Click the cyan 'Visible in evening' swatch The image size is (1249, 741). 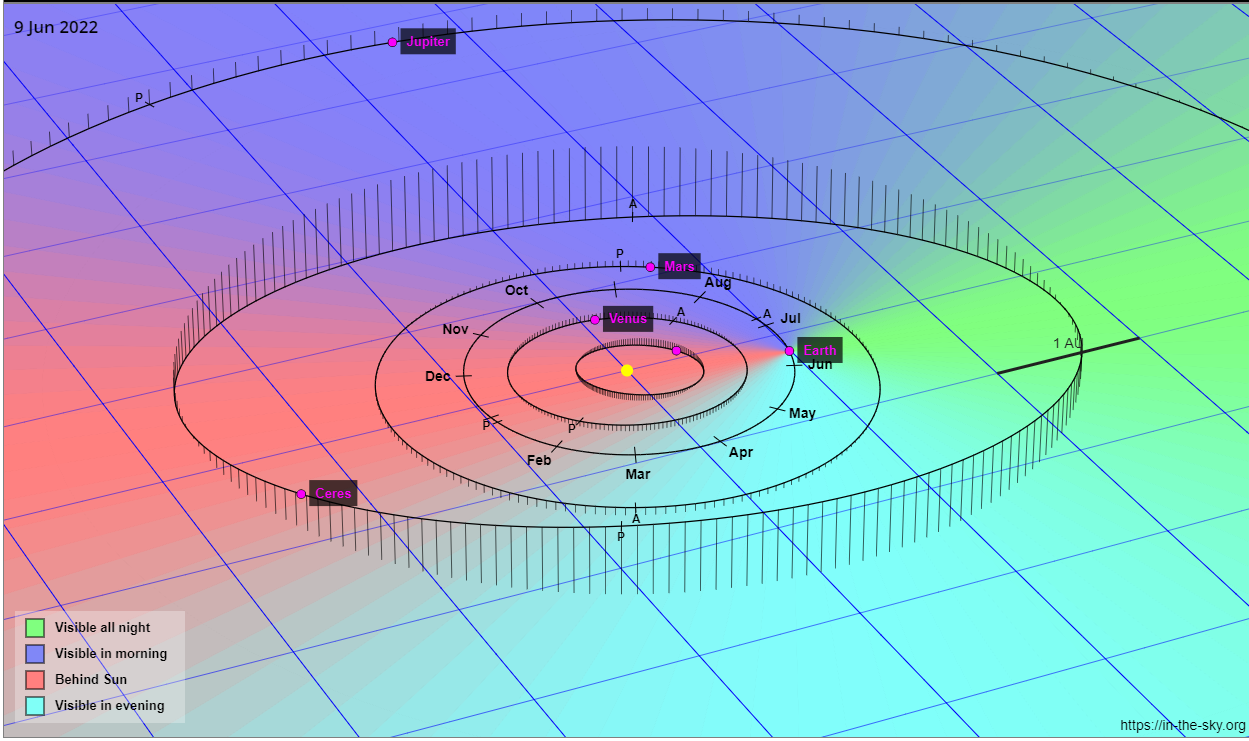35,706
